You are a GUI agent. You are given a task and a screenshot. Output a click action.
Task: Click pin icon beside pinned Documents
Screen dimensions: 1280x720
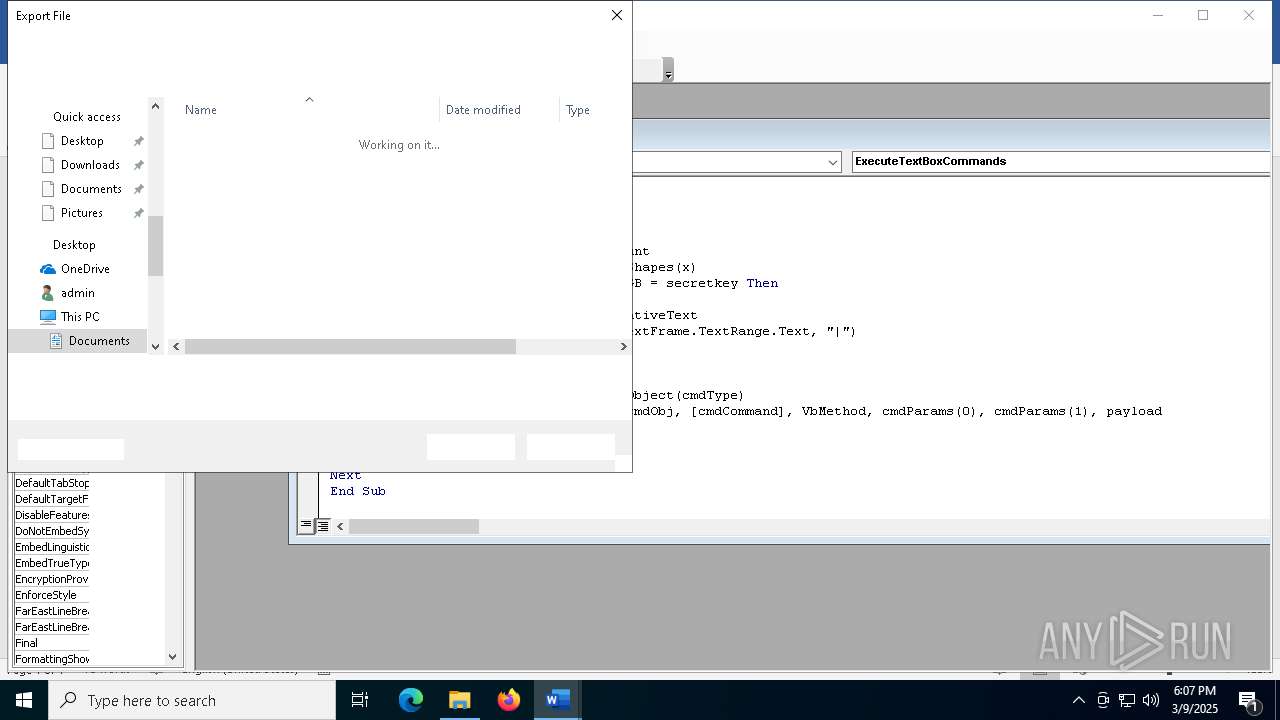[139, 189]
